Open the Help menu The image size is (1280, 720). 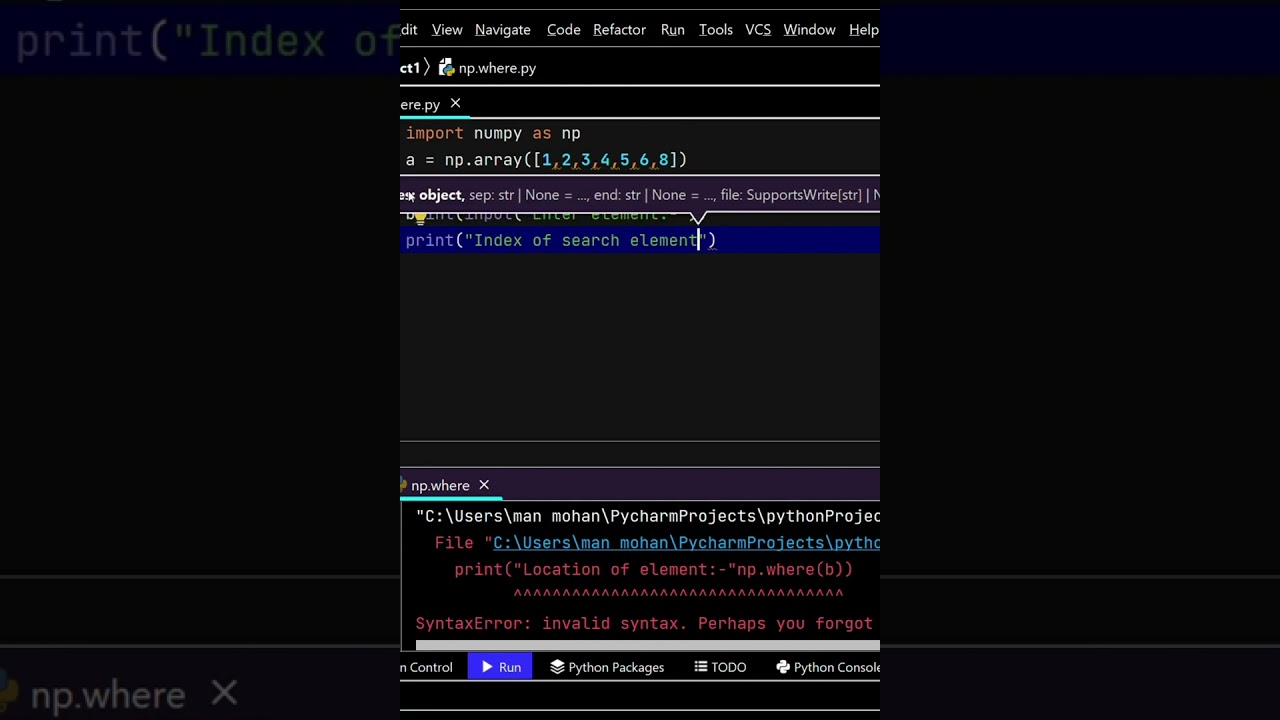(864, 30)
